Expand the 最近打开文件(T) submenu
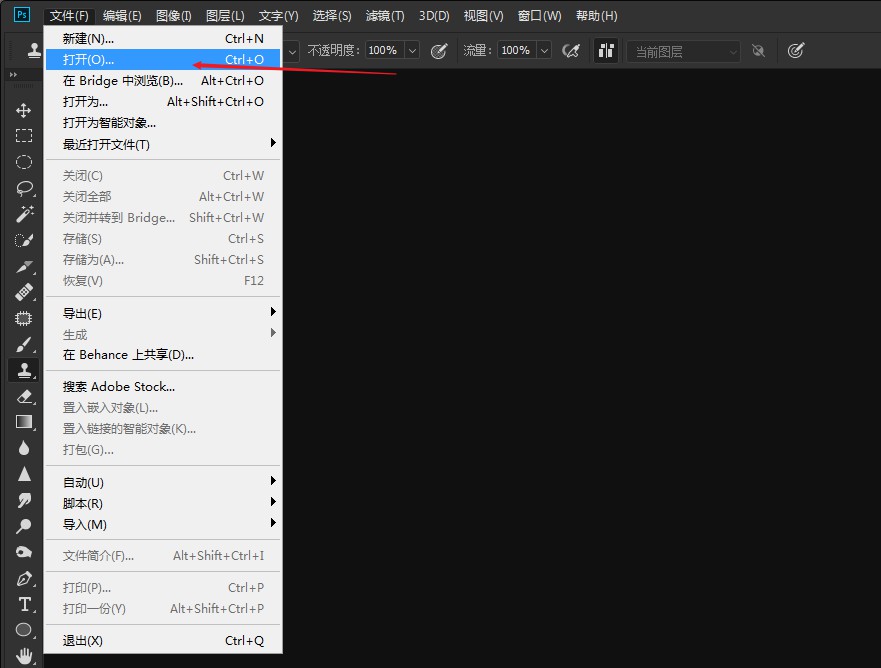This screenshot has width=881, height=668. tap(163, 144)
